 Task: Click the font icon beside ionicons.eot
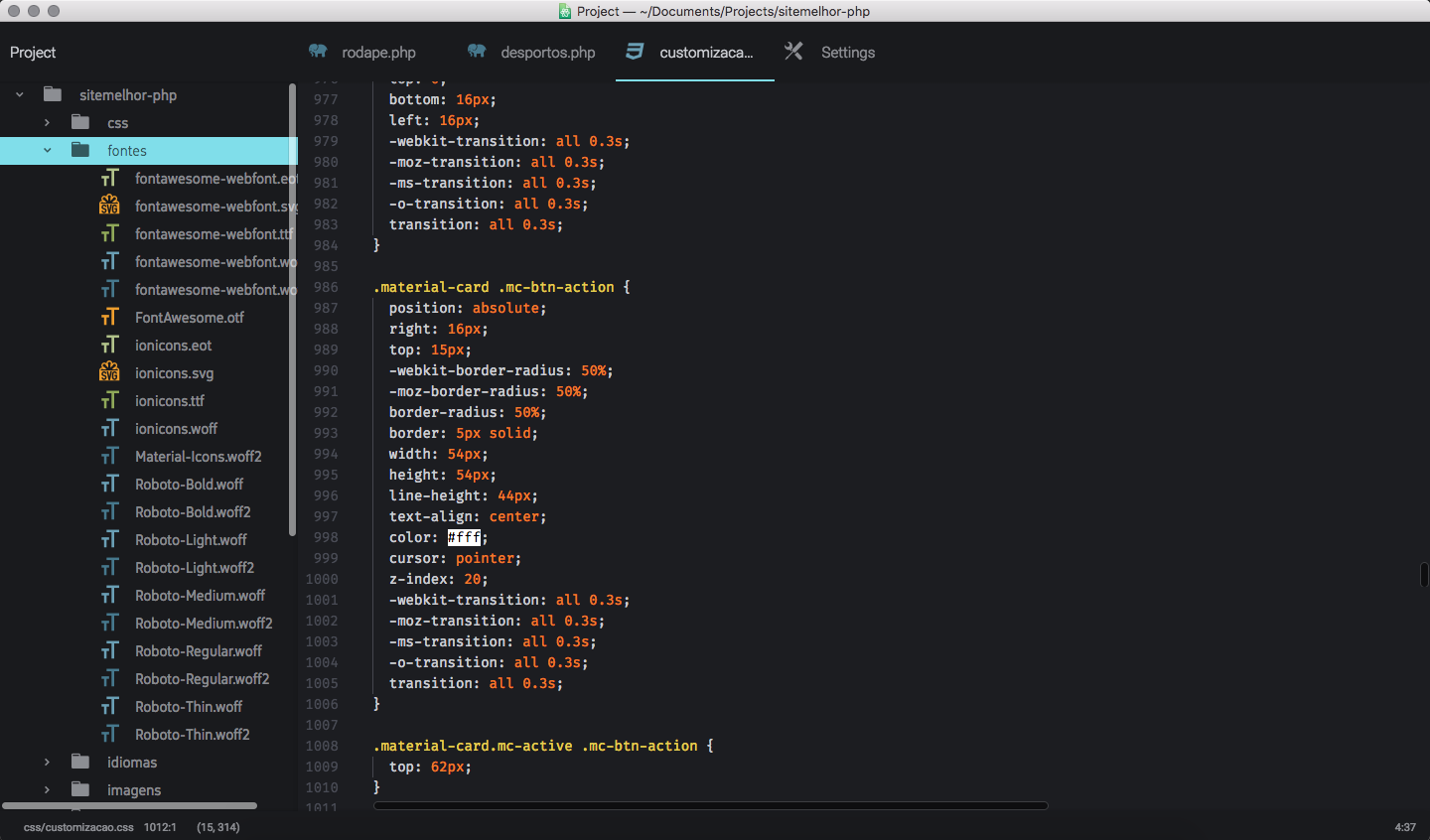tap(110, 345)
